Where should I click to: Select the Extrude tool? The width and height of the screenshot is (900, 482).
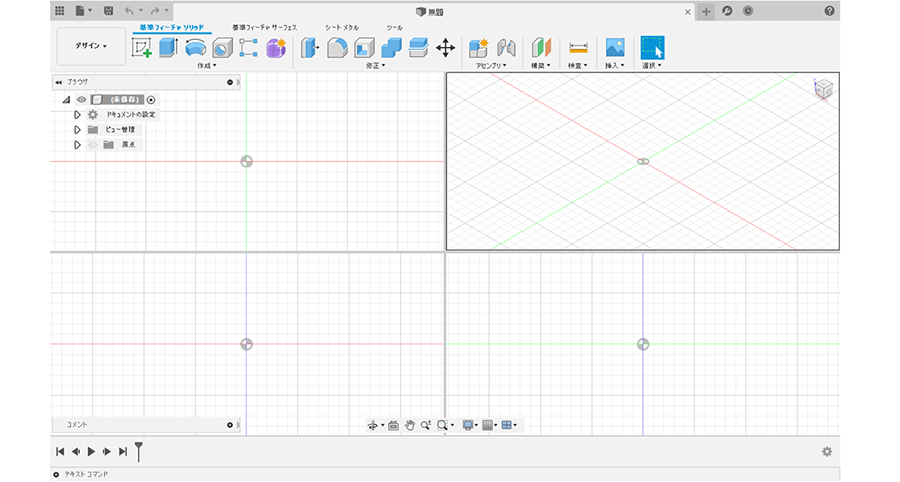point(168,47)
